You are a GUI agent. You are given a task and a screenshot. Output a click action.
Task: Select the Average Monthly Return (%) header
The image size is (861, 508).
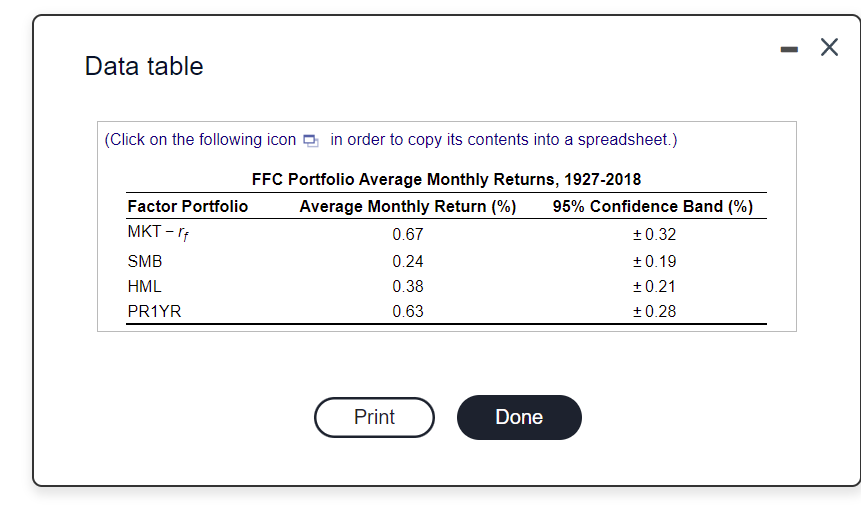coord(408,207)
